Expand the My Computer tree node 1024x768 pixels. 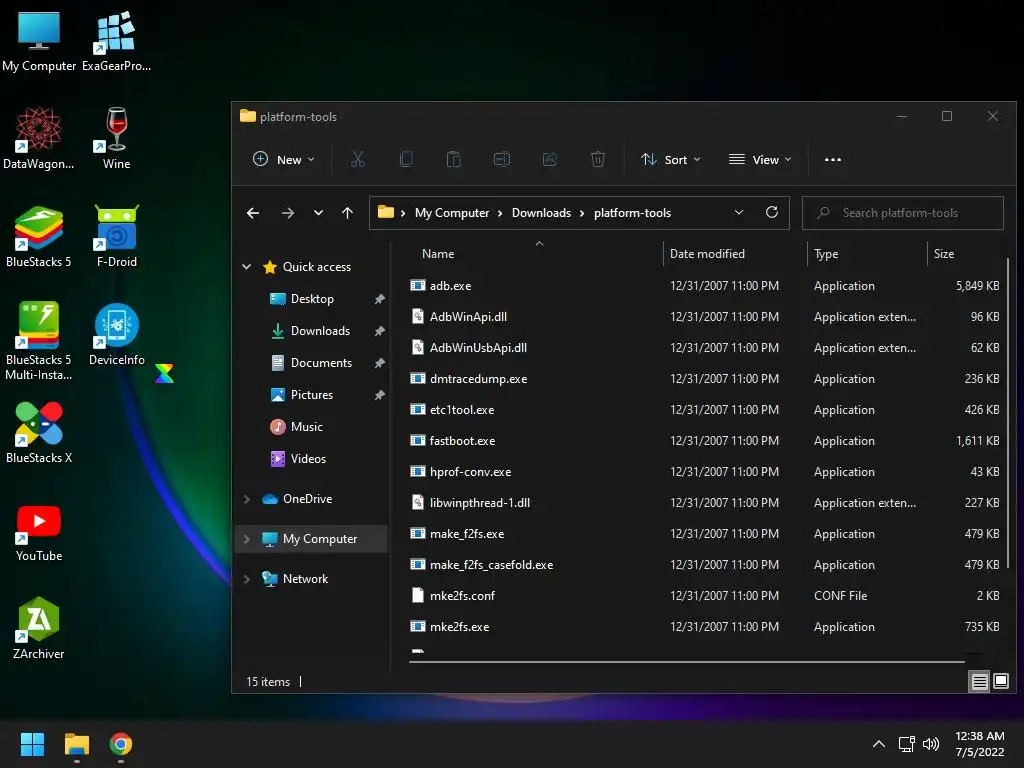[x=247, y=539]
